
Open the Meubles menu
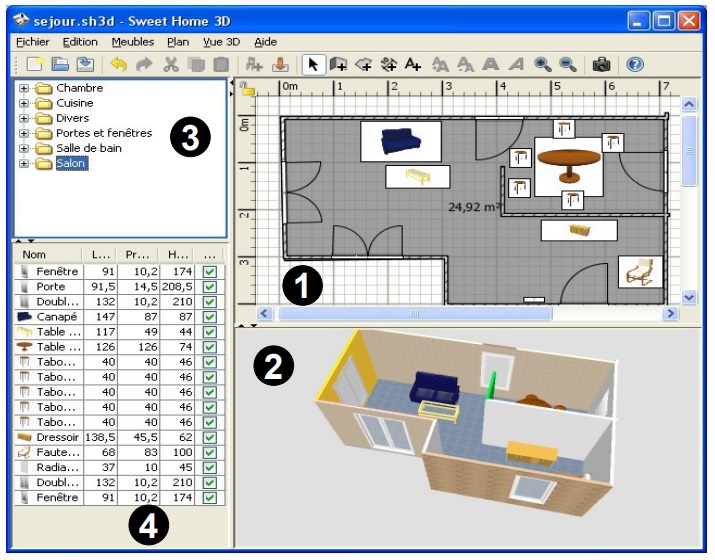click(133, 42)
